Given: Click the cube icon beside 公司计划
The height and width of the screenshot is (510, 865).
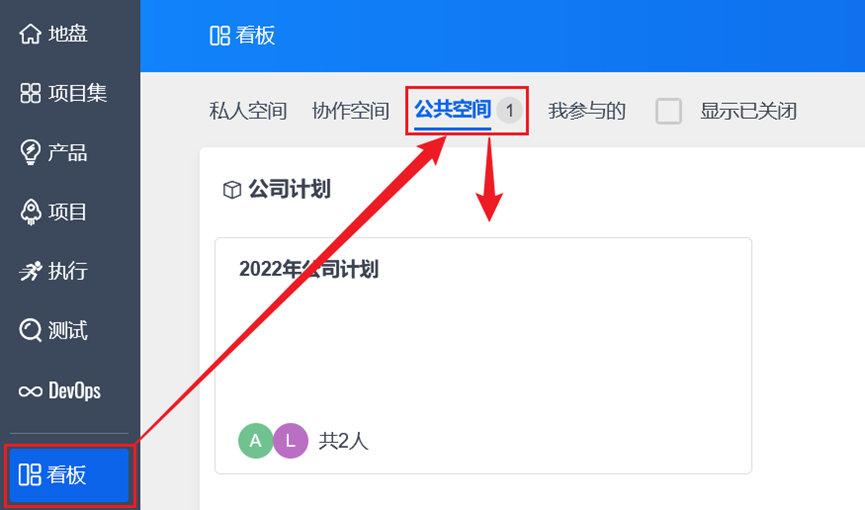Looking at the screenshot, I should 232,189.
